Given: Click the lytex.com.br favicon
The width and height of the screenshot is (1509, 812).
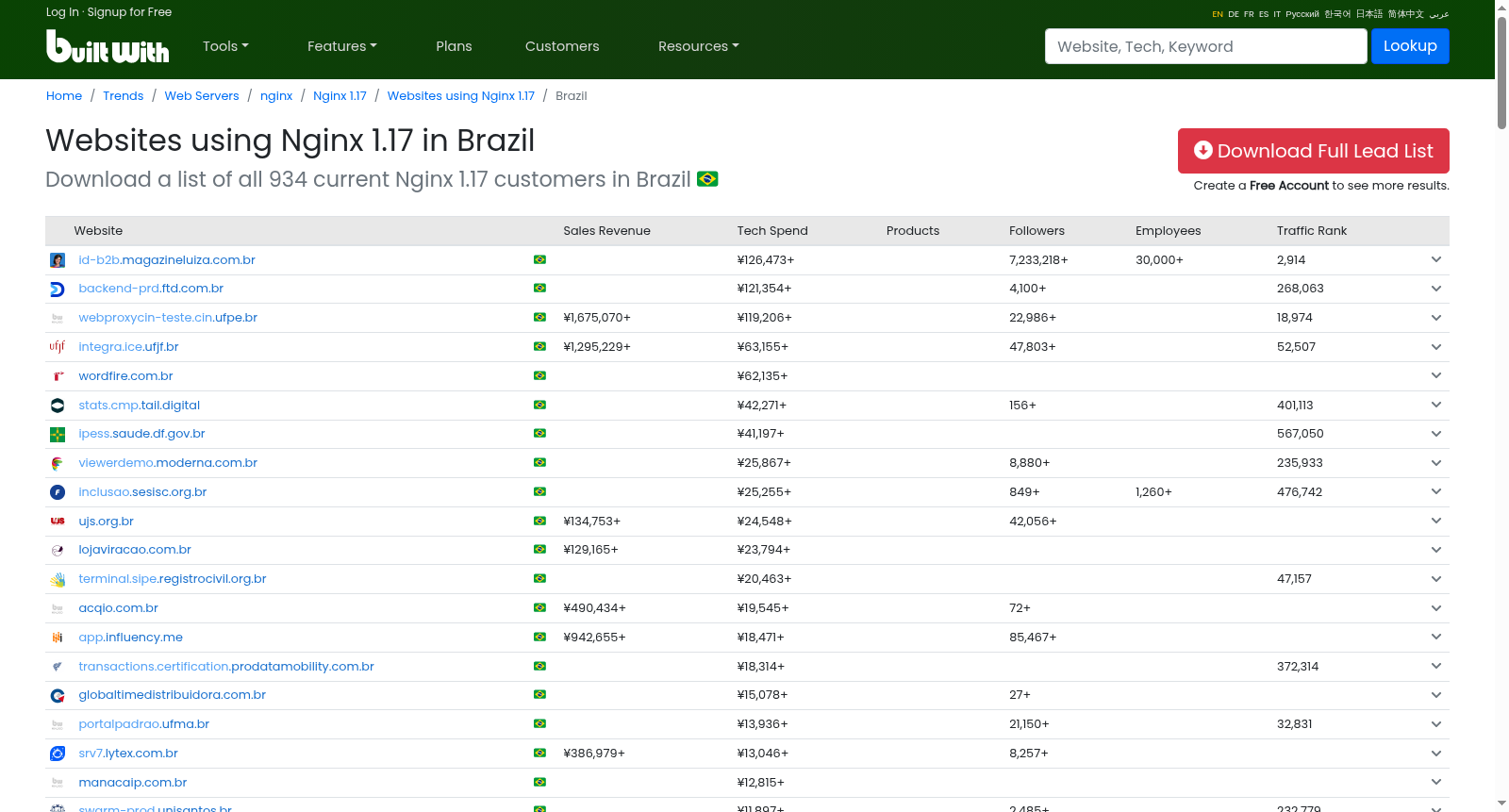Looking at the screenshot, I should coord(58,754).
